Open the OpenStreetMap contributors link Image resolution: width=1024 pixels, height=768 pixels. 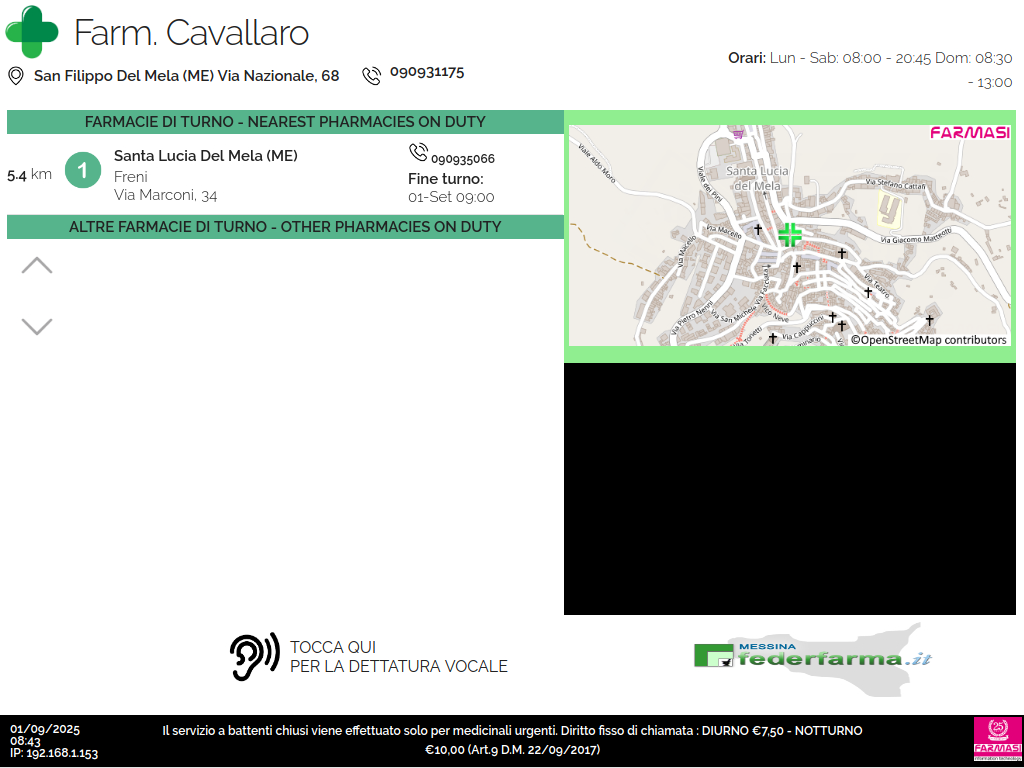click(930, 340)
